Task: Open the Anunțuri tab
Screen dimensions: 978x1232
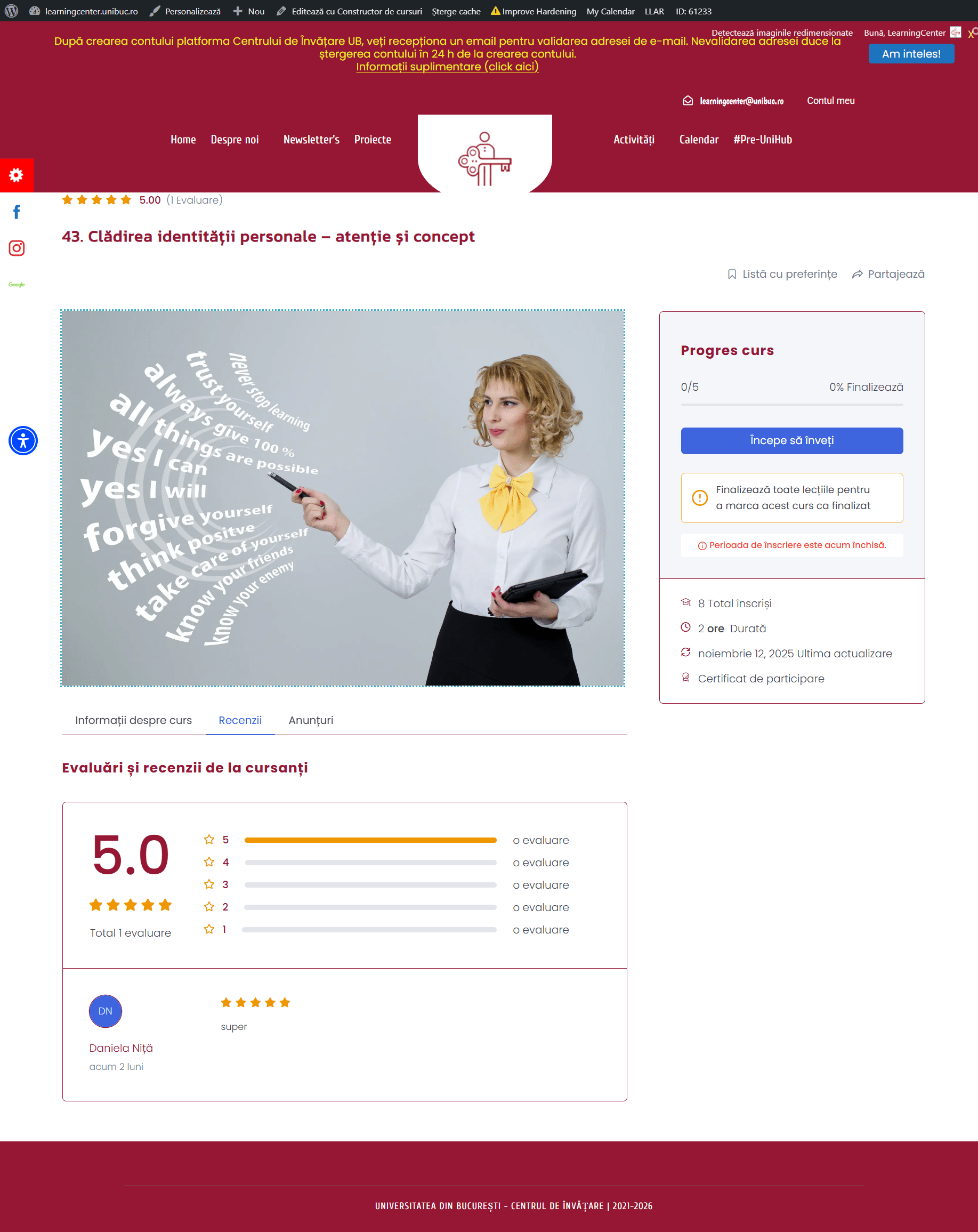Action: pyautogui.click(x=311, y=721)
